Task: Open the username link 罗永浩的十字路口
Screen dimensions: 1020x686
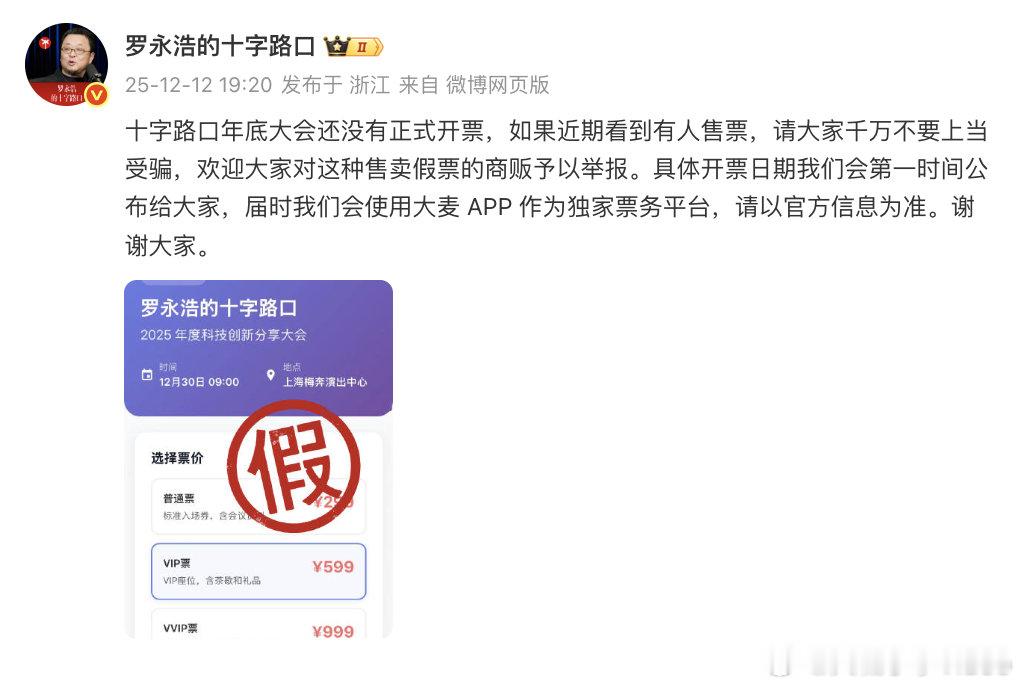Action: click(x=220, y=46)
